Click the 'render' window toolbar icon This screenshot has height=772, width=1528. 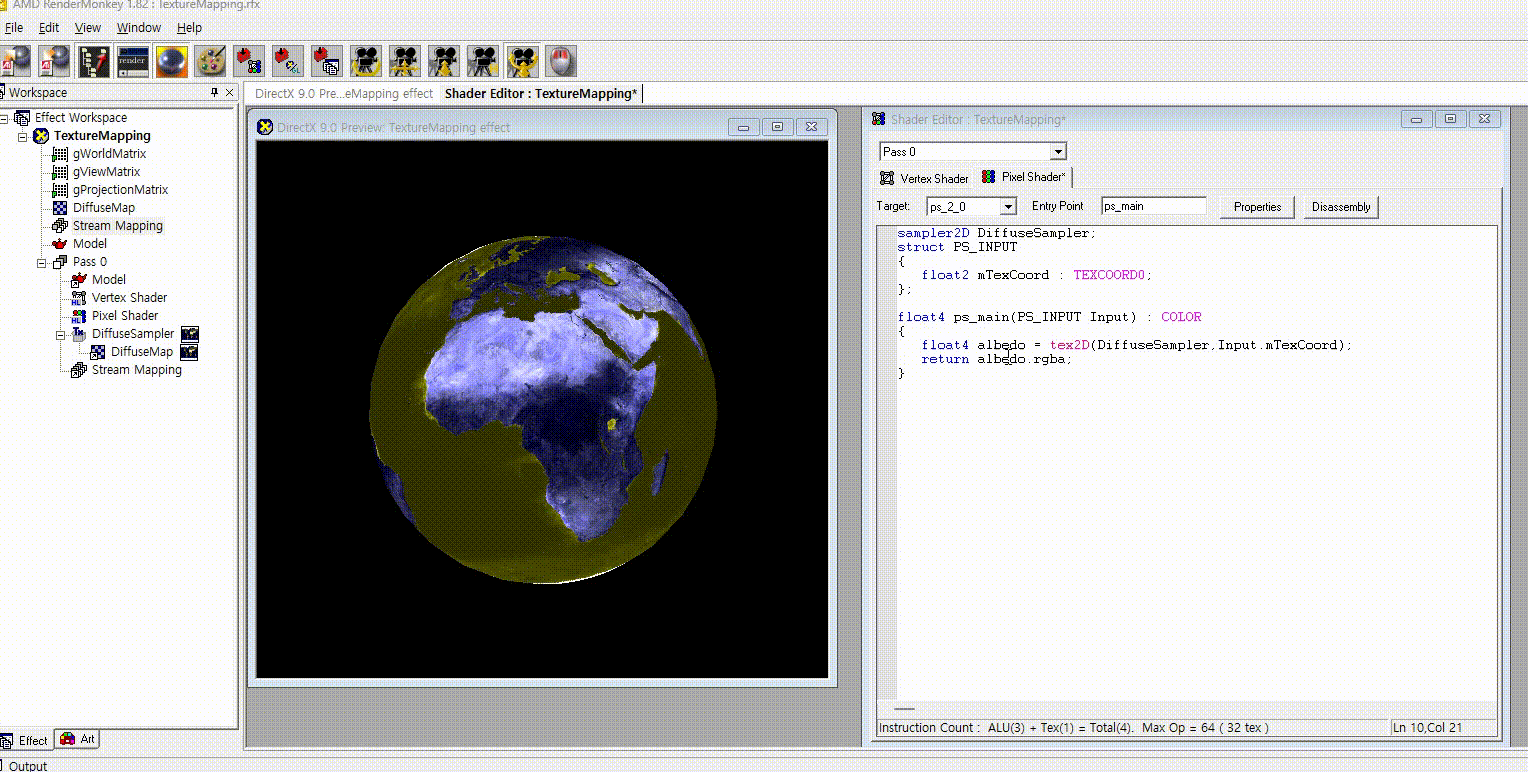pyautogui.click(x=133, y=61)
